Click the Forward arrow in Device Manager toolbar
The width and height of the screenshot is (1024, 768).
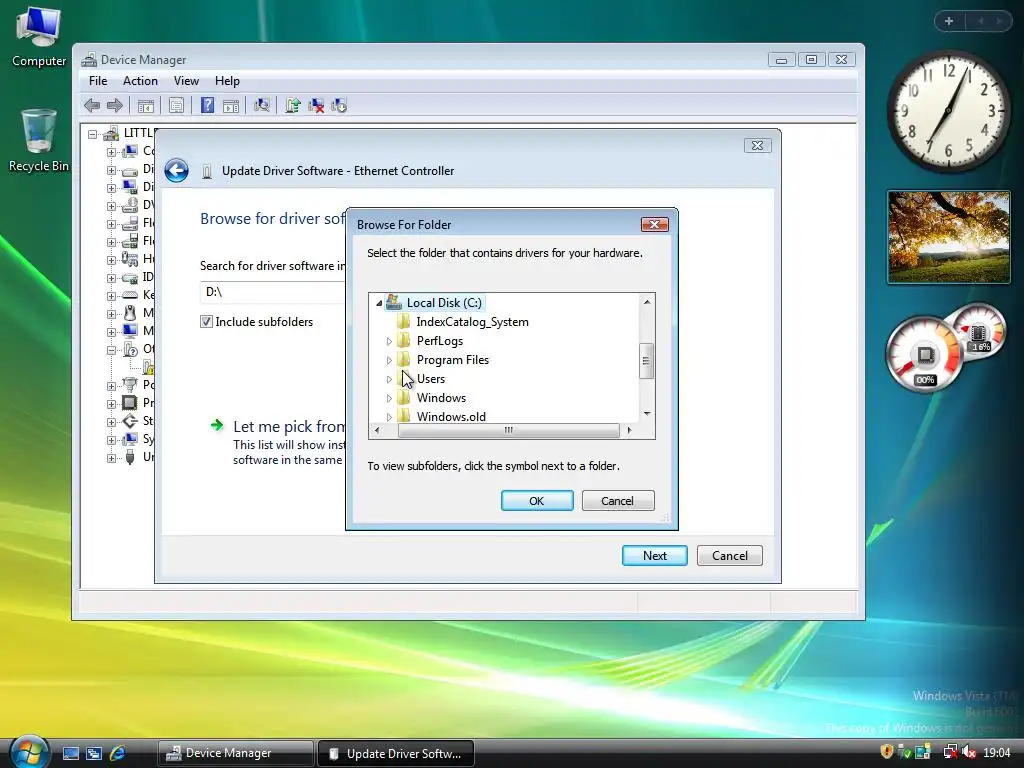click(115, 105)
